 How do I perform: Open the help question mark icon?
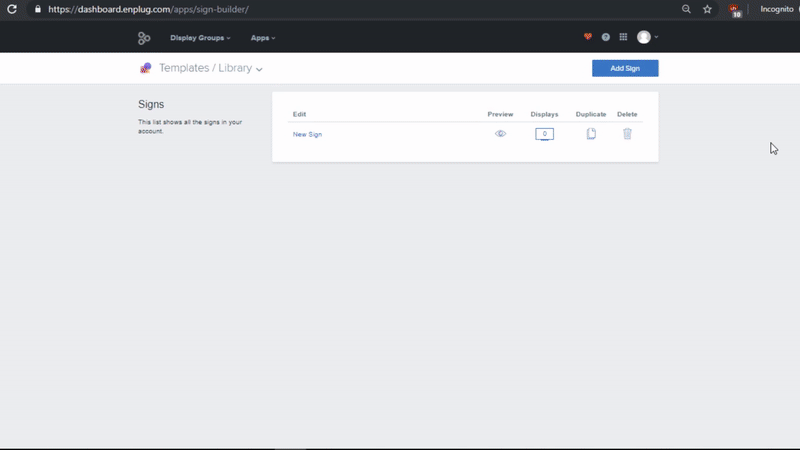606,37
